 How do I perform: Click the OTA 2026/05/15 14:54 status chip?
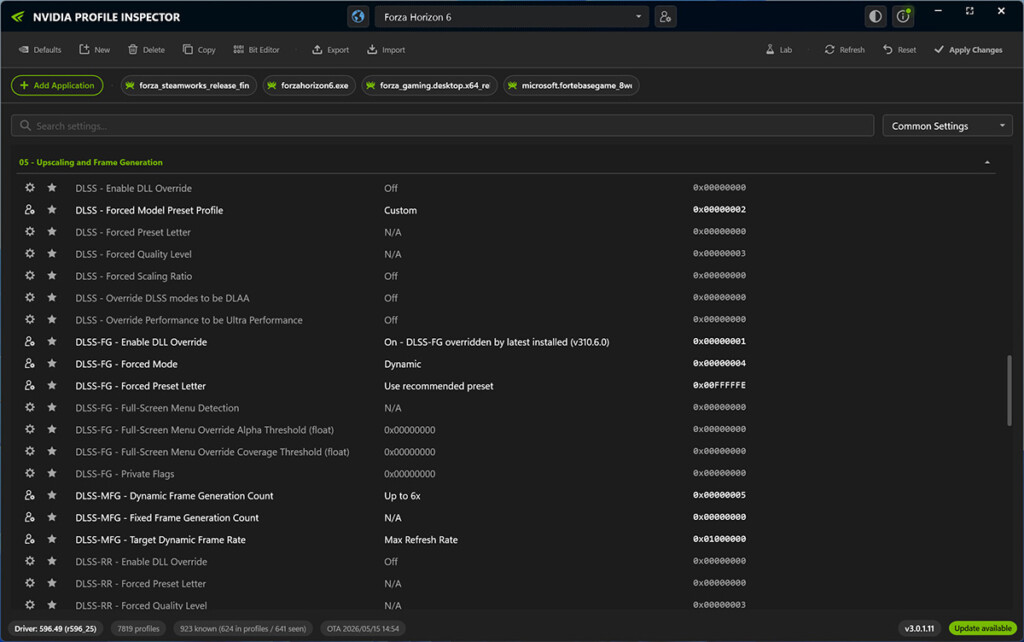(x=362, y=628)
